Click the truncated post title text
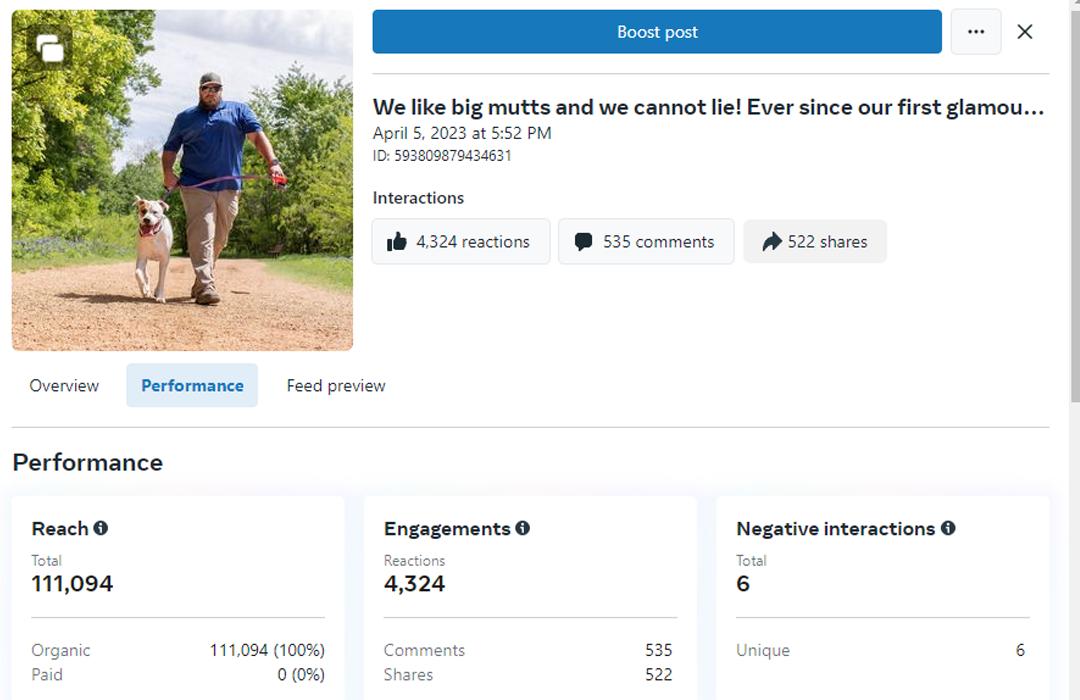Viewport: 1080px width, 700px height. click(708, 107)
